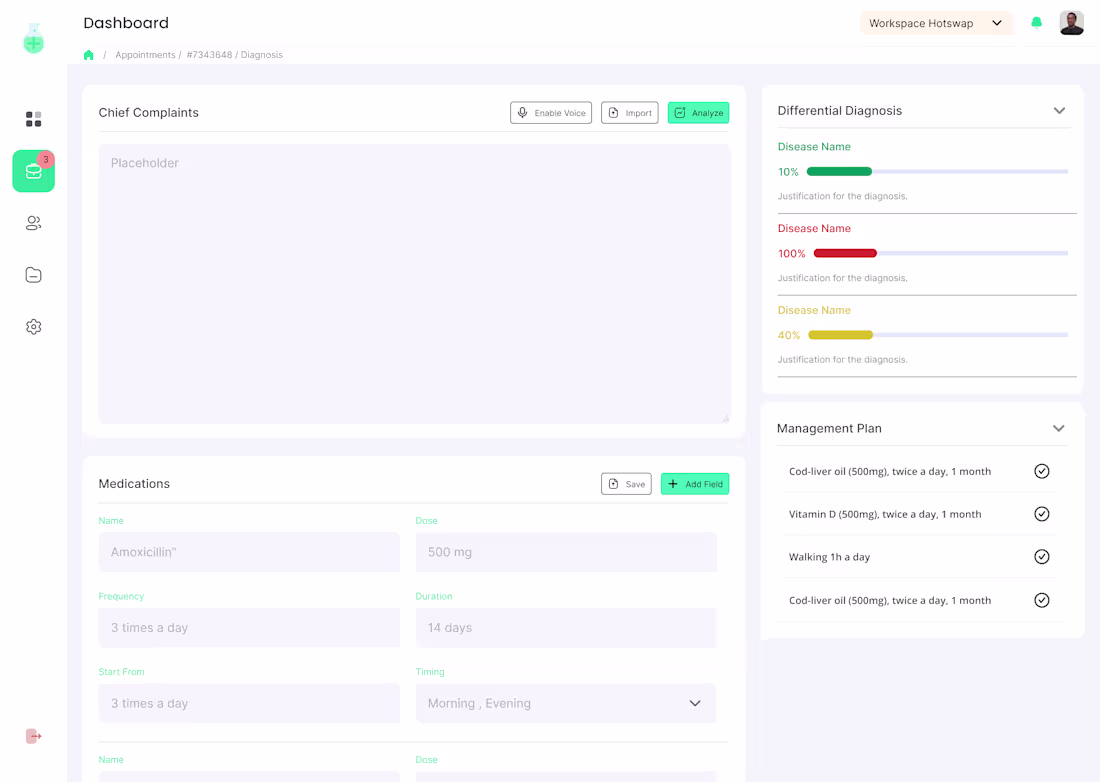Open notifications with the bell icon
The width and height of the screenshot is (1100, 782).
pyautogui.click(x=1036, y=21)
